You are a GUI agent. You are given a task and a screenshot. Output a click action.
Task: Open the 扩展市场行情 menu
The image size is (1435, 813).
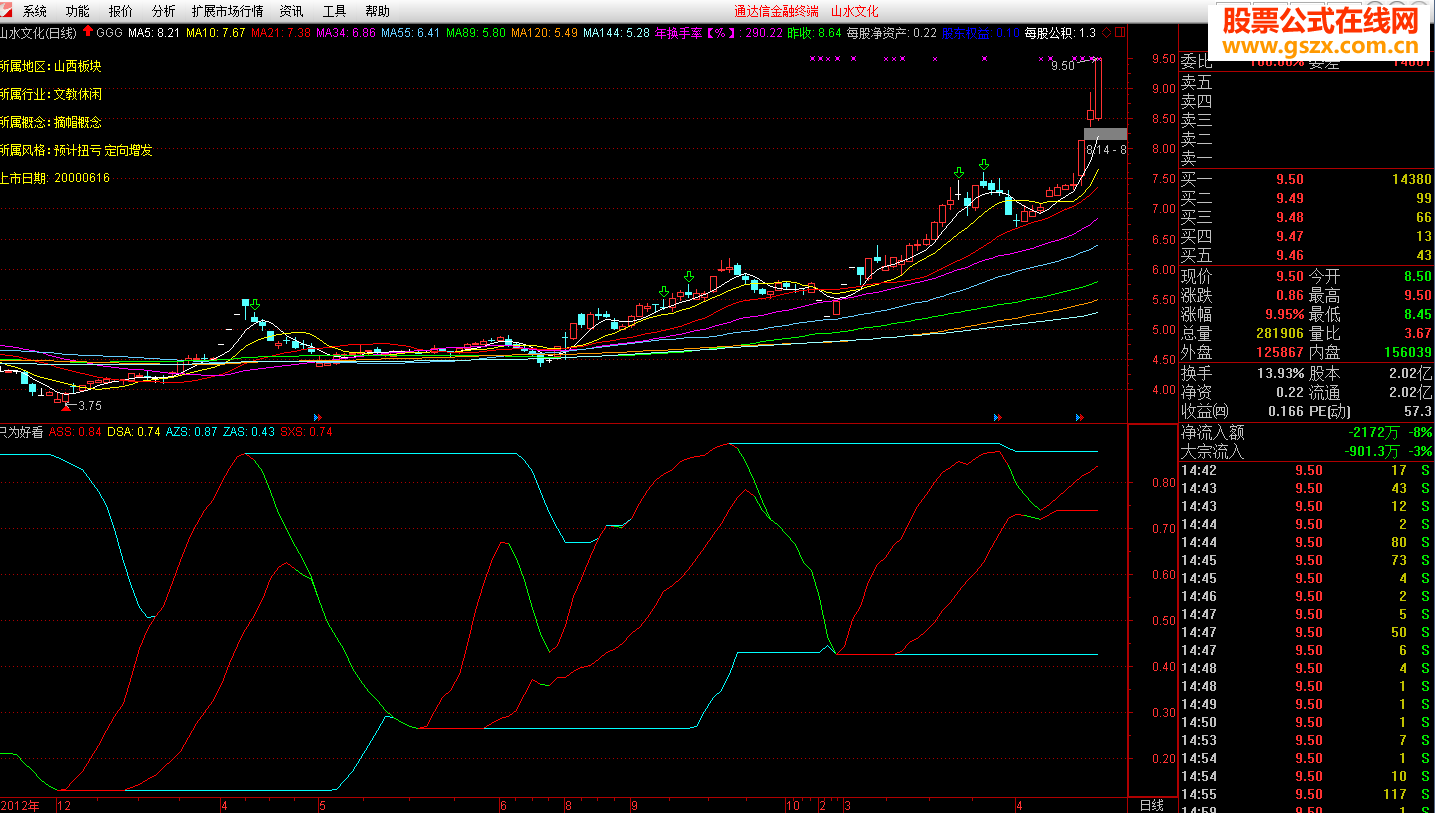(x=227, y=11)
